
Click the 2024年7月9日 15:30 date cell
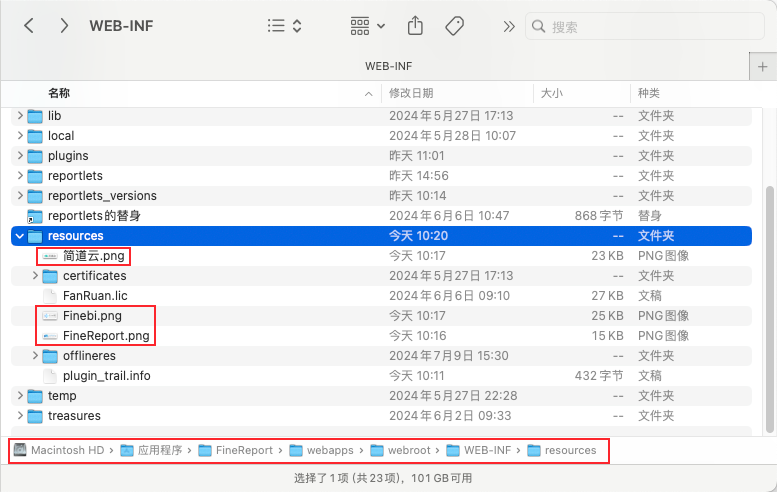coord(448,355)
